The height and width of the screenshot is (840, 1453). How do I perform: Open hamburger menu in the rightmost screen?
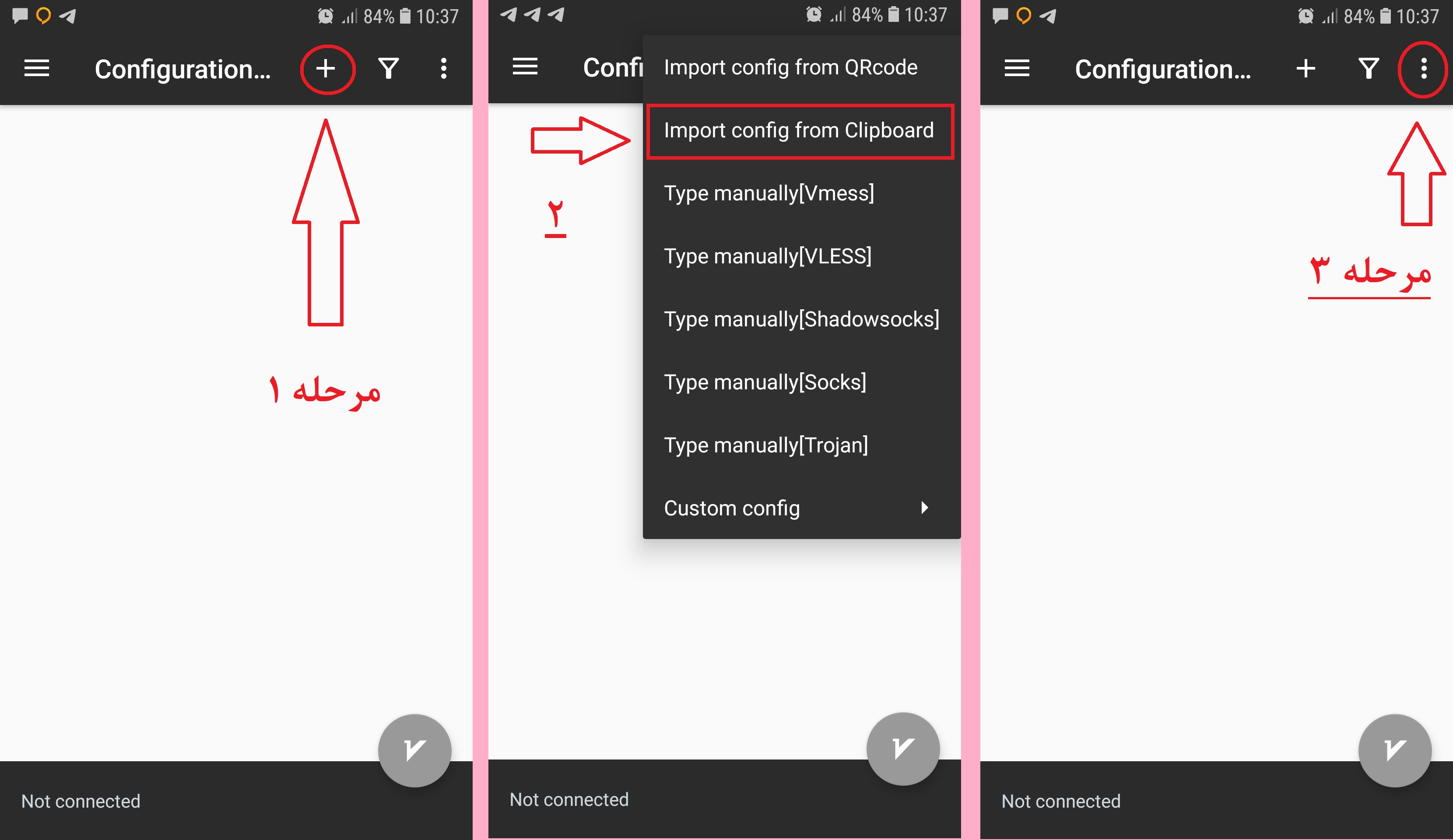[x=1017, y=69]
